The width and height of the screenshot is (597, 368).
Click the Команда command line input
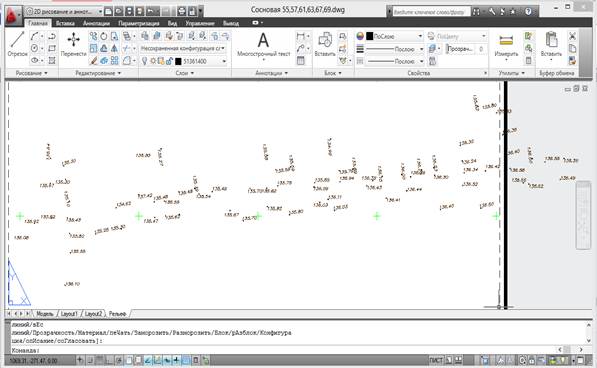[282, 350]
